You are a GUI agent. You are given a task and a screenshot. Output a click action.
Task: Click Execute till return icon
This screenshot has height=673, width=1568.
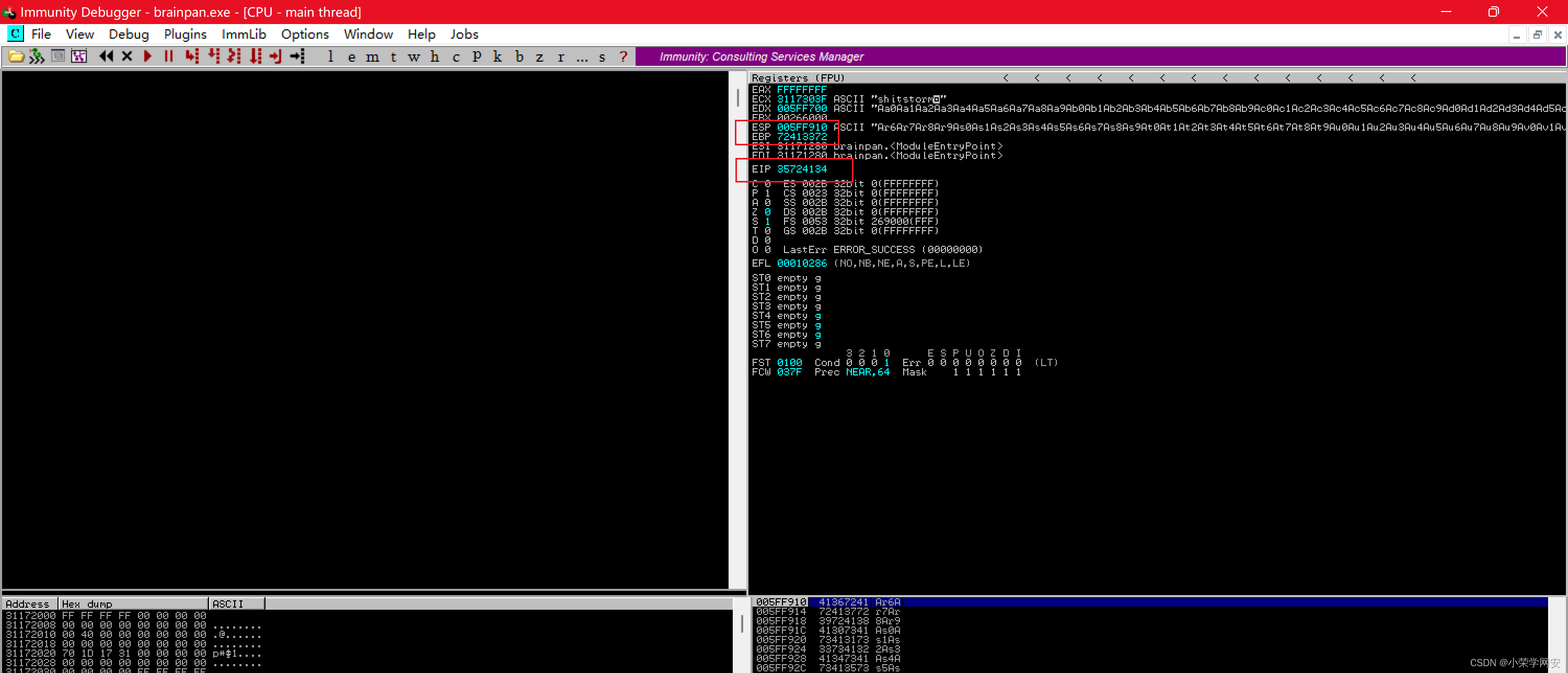[276, 56]
